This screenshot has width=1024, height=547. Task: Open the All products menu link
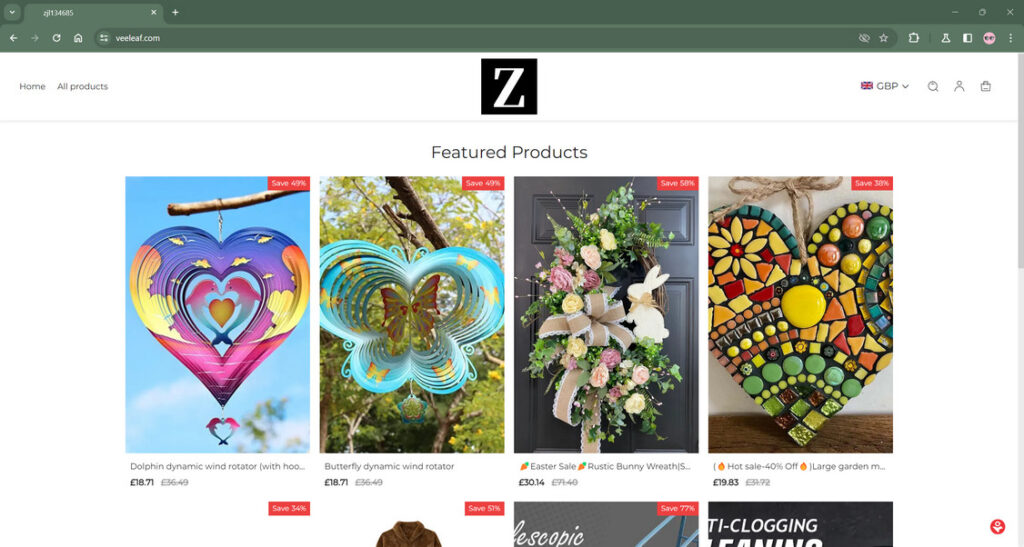(82, 86)
